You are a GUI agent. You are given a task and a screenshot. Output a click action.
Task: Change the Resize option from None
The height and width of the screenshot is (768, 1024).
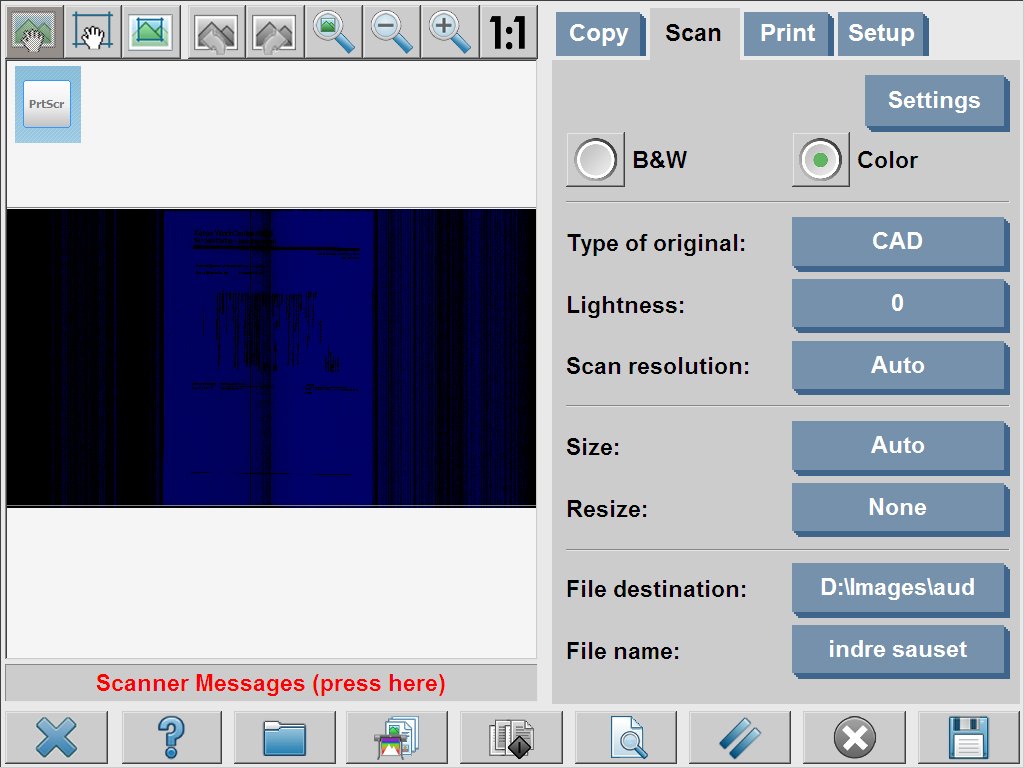point(898,508)
